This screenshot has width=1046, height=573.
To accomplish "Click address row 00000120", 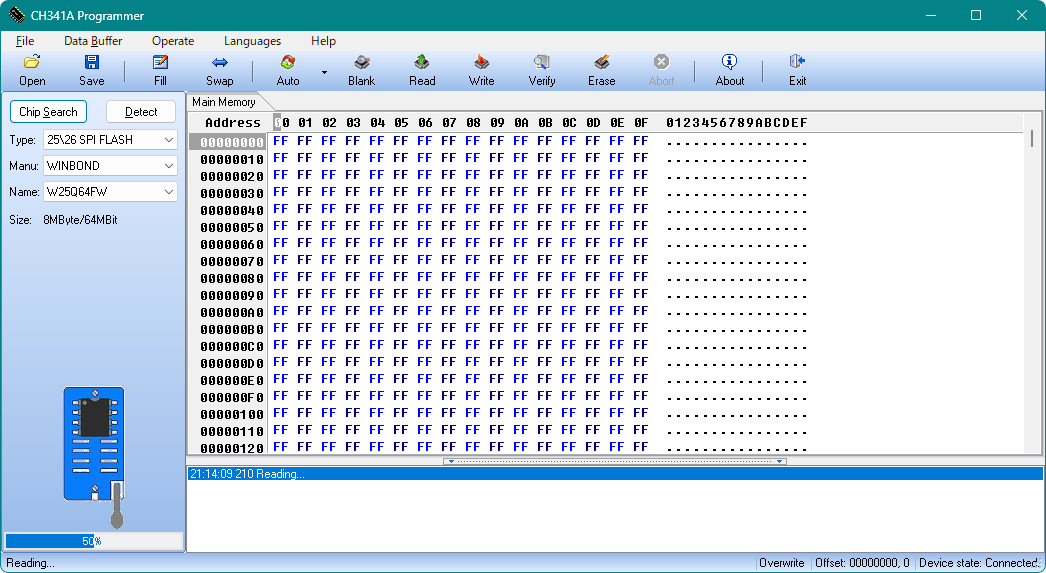I will click(231, 448).
